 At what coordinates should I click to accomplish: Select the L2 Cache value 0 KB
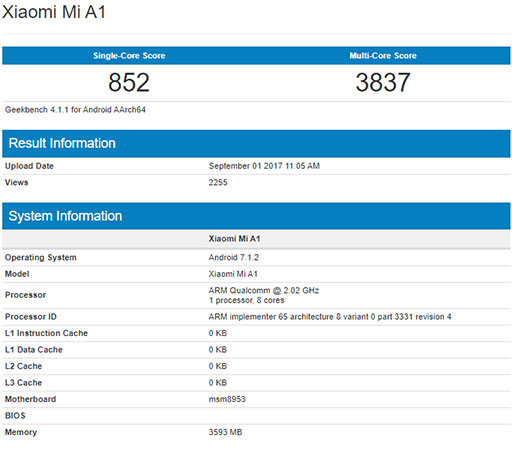coord(218,366)
